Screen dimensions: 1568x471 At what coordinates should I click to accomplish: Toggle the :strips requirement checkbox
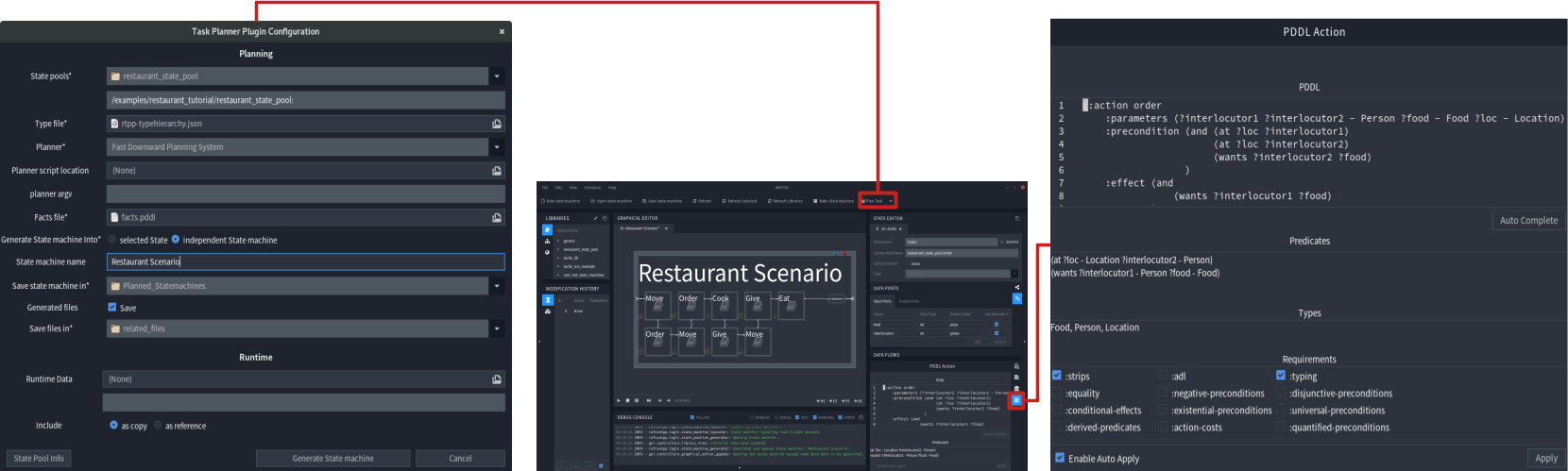pos(1057,376)
